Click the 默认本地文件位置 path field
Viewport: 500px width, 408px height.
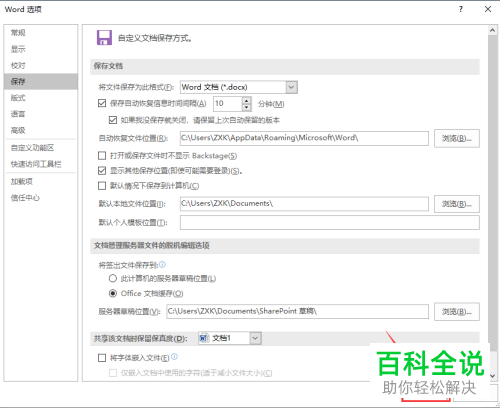click(x=304, y=204)
